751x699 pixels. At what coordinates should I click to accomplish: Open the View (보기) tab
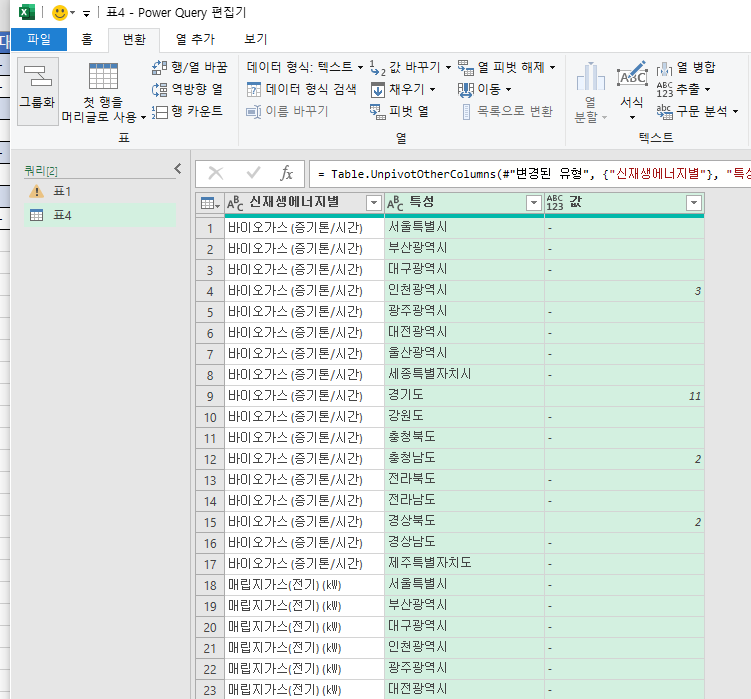click(256, 39)
